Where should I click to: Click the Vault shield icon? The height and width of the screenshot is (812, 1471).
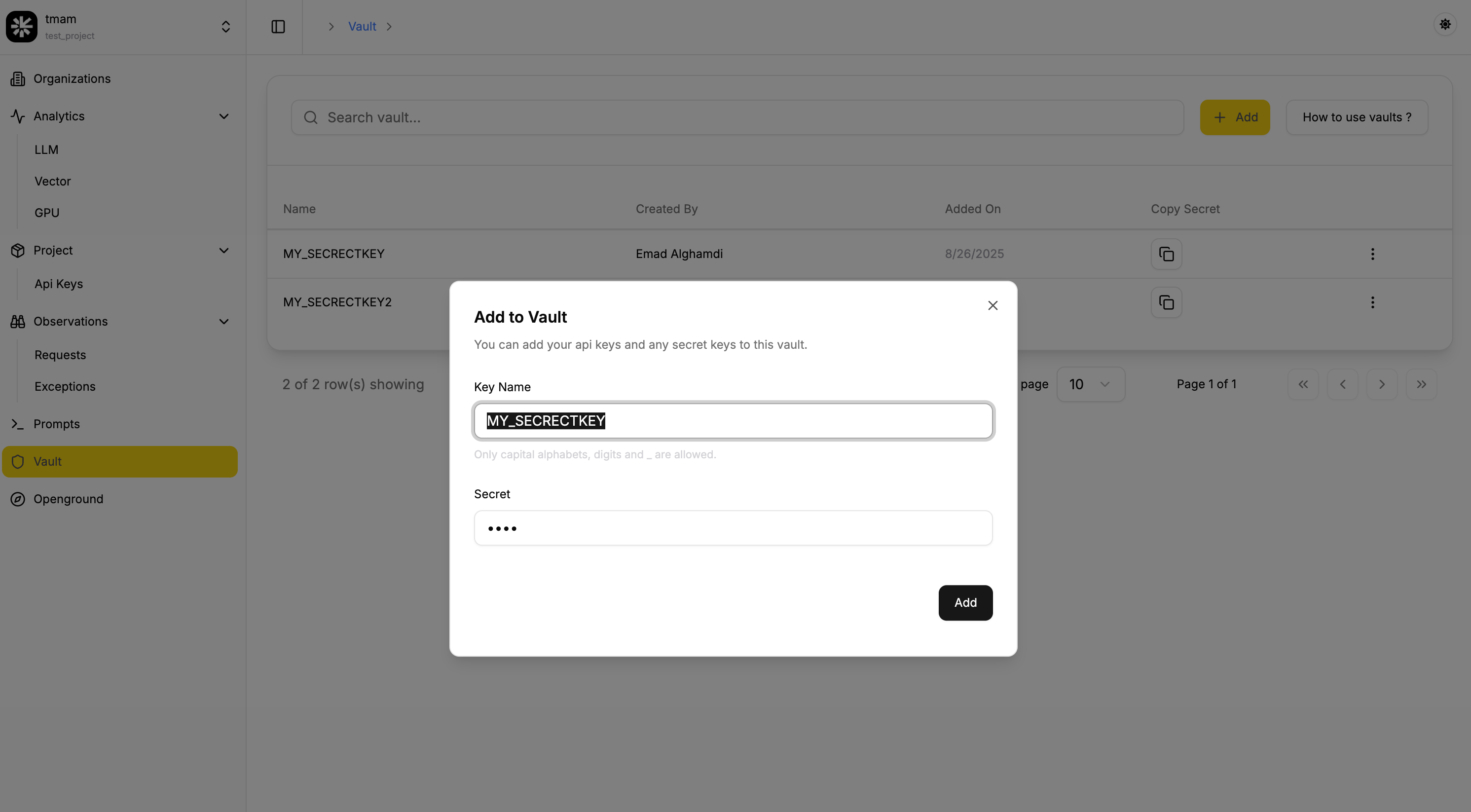coord(18,461)
